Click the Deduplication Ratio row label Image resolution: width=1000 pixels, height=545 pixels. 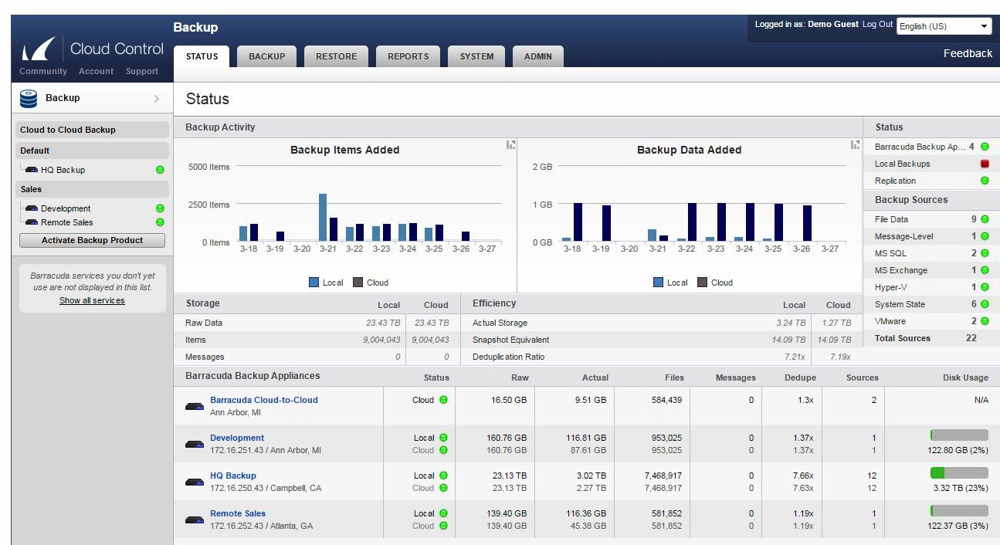coord(508,357)
